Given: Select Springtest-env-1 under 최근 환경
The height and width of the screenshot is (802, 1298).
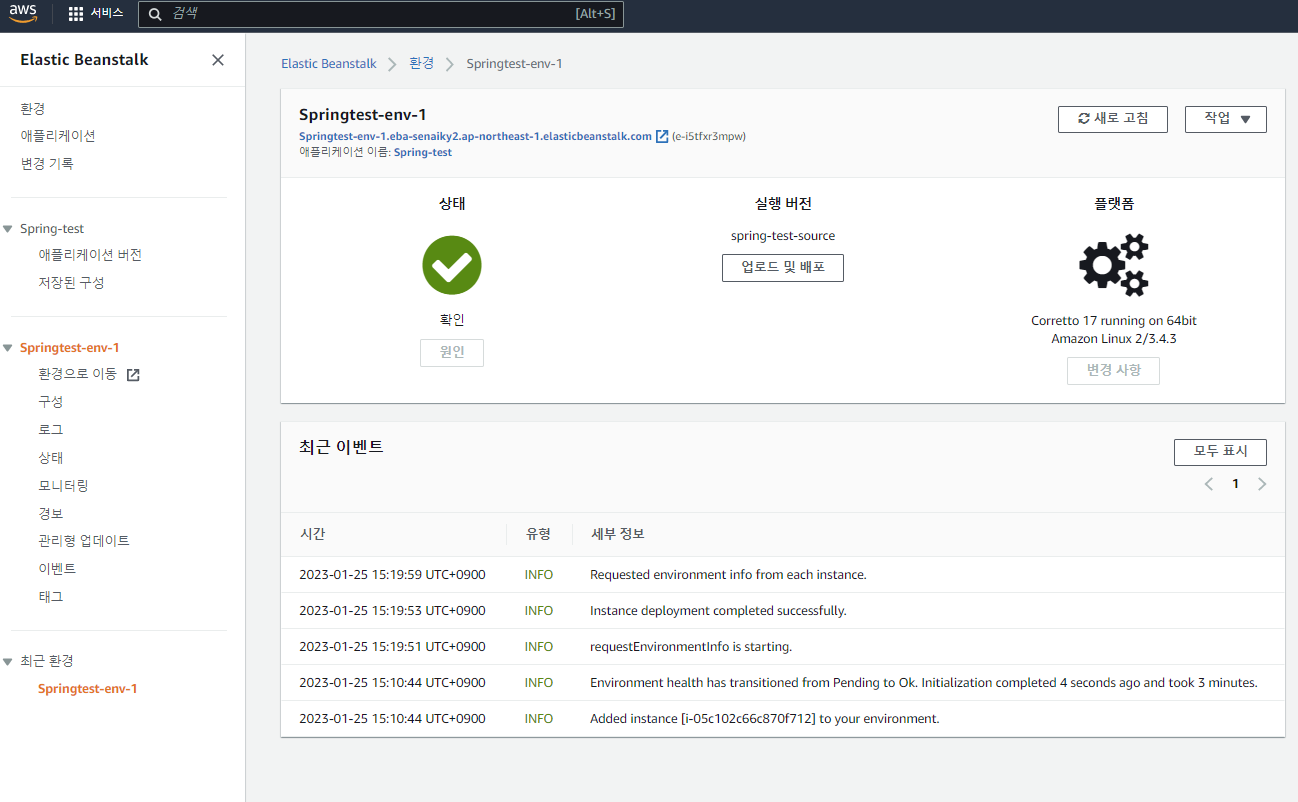Looking at the screenshot, I should coord(88,689).
